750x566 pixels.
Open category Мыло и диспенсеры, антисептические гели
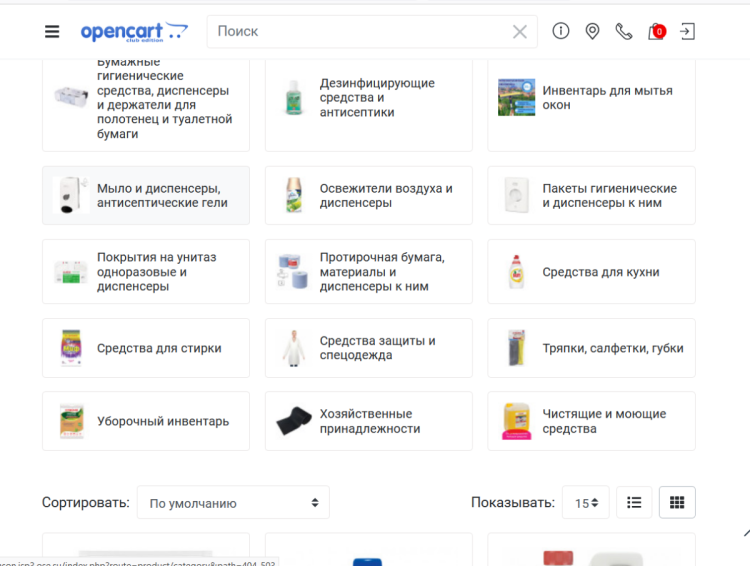[x=146, y=195]
